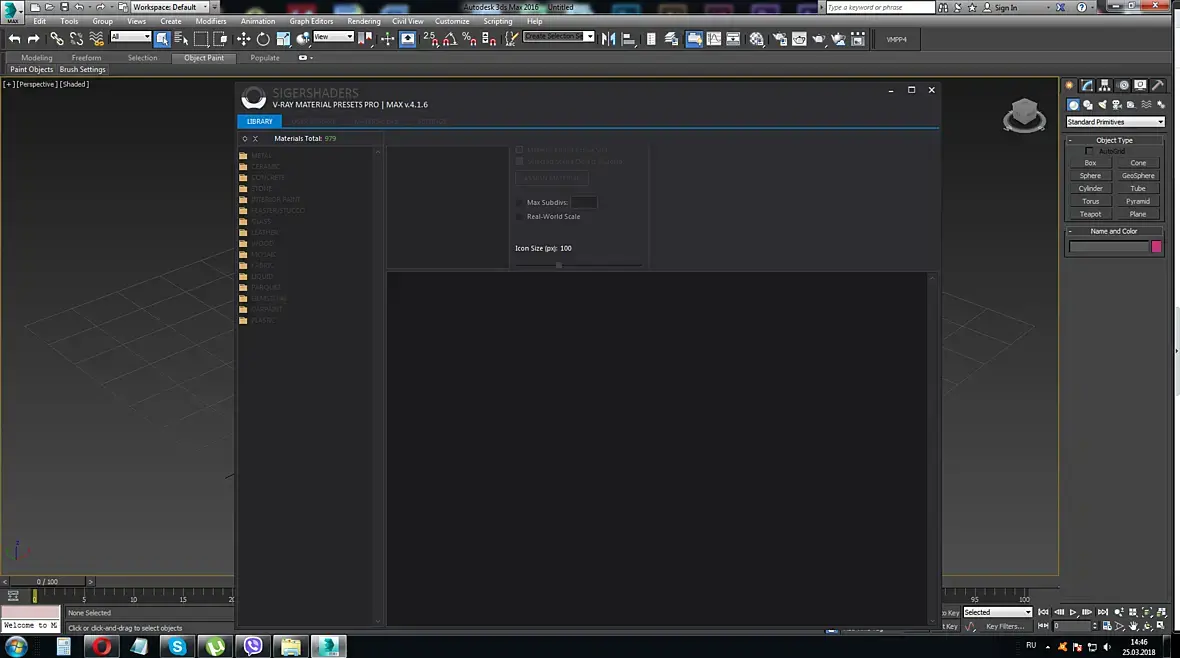Open the Motion panel tab icon
1180x658 pixels.
coord(1123,86)
